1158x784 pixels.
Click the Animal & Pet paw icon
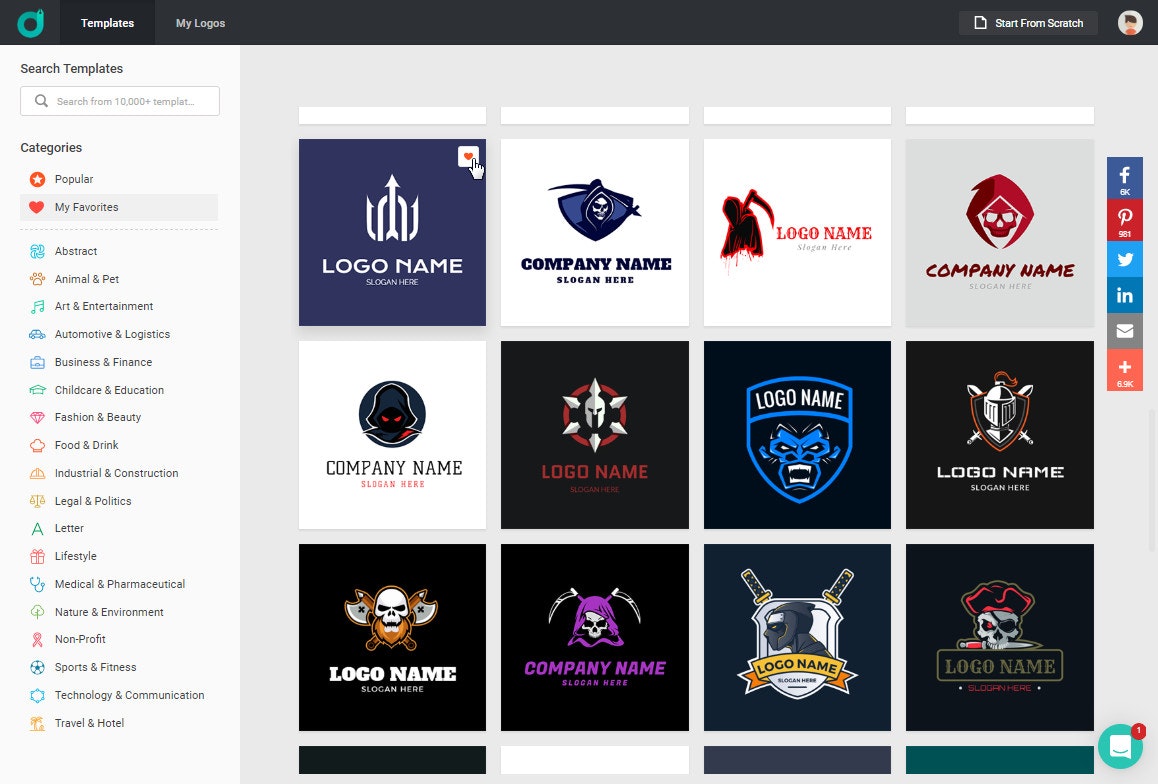click(x=37, y=279)
